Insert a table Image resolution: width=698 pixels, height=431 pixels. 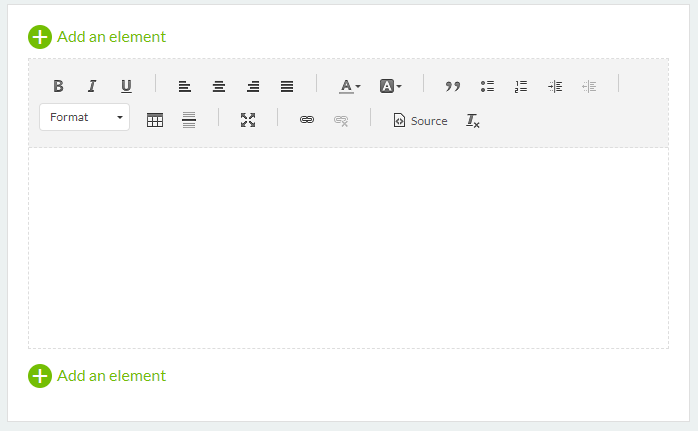click(x=155, y=120)
